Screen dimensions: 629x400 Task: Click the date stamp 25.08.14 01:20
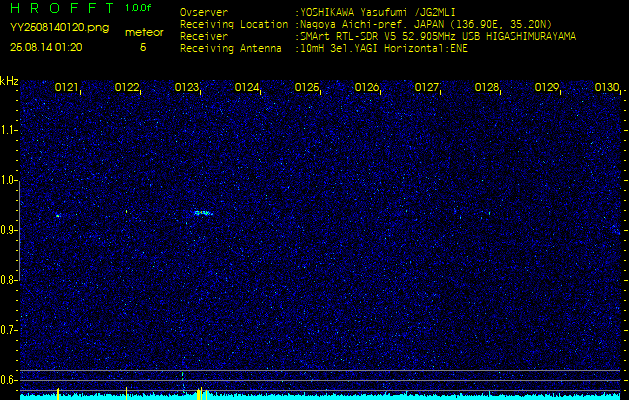(46, 47)
